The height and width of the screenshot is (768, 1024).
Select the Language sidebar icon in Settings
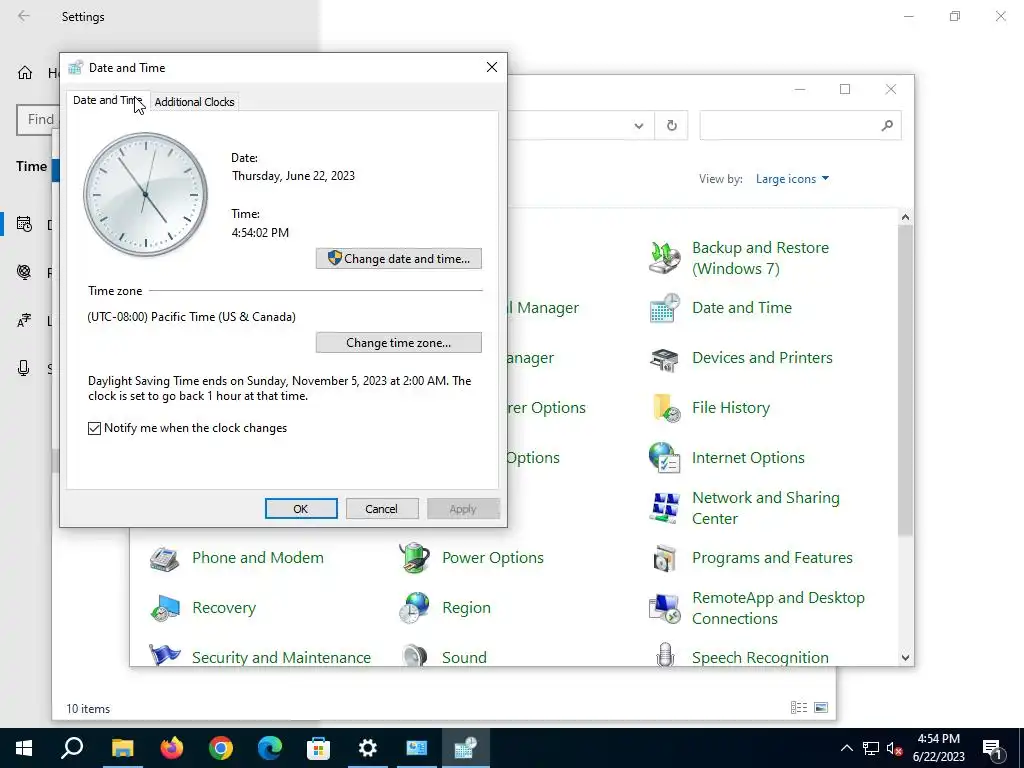tap(24, 321)
